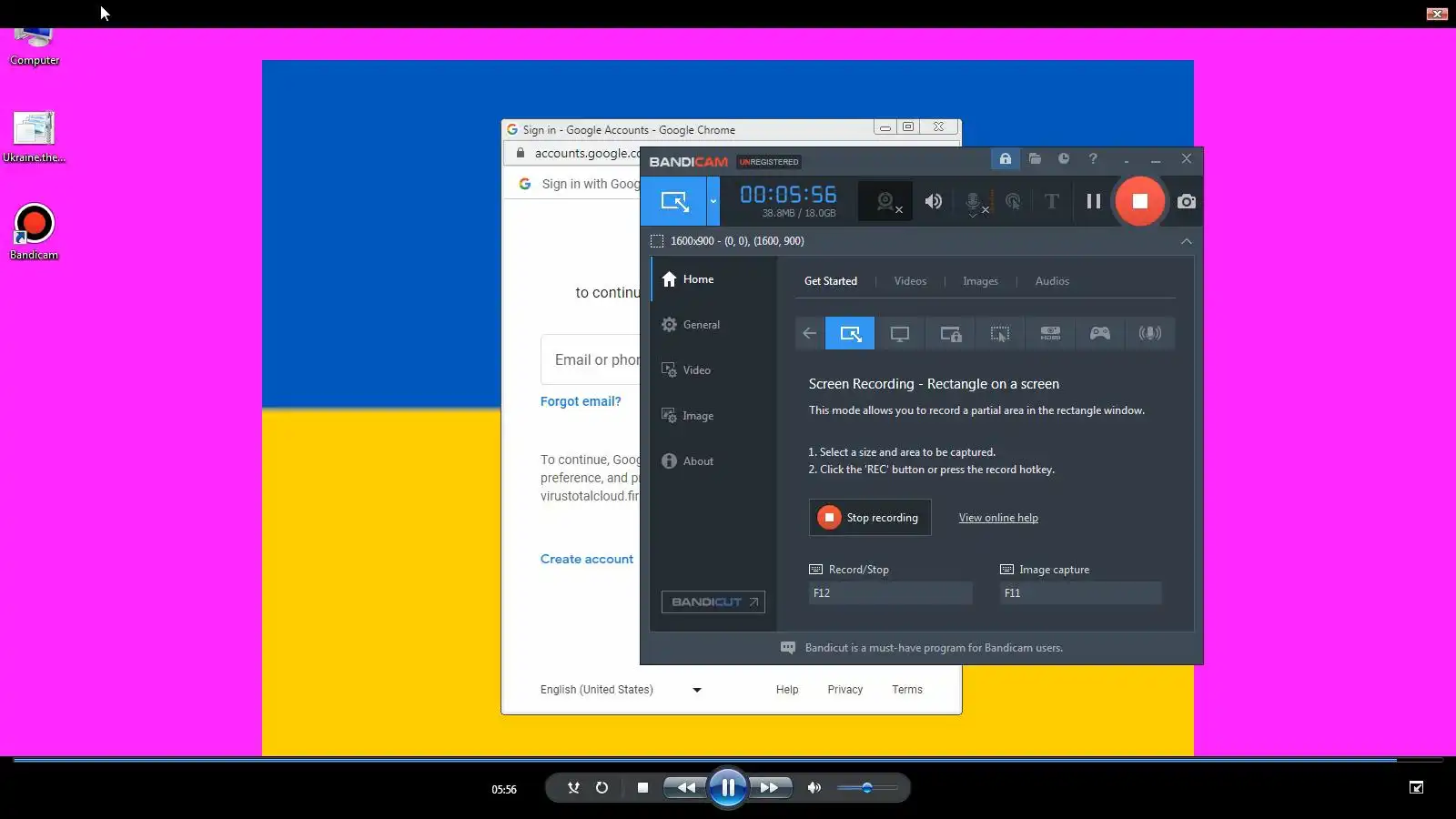Screen dimensions: 1456x819
Task: Adjust the media player volume slider
Action: click(x=867, y=788)
